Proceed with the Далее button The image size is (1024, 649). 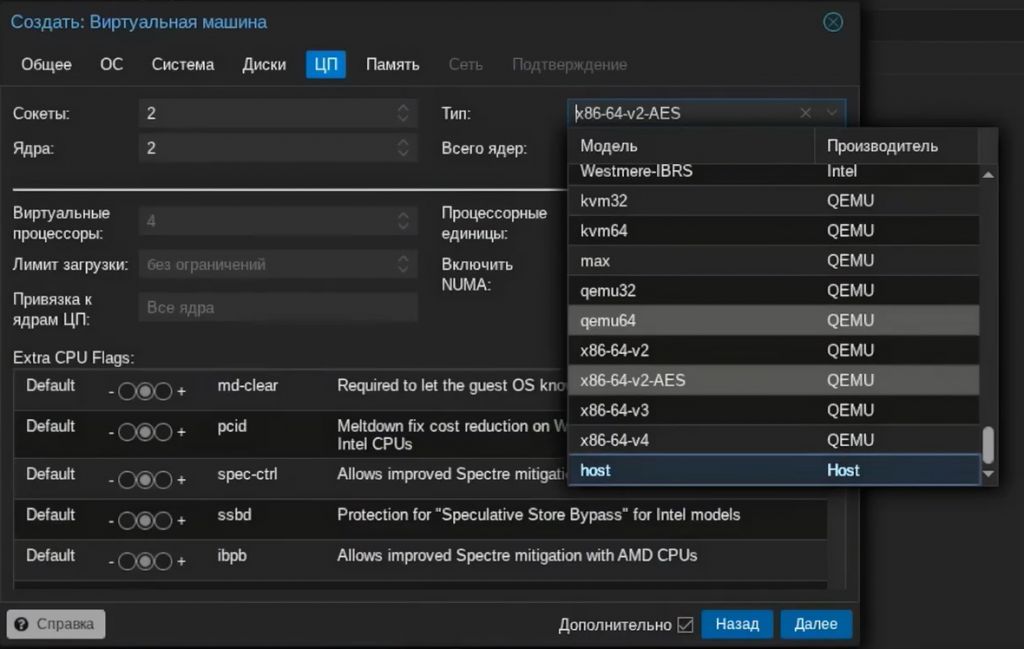click(x=815, y=624)
